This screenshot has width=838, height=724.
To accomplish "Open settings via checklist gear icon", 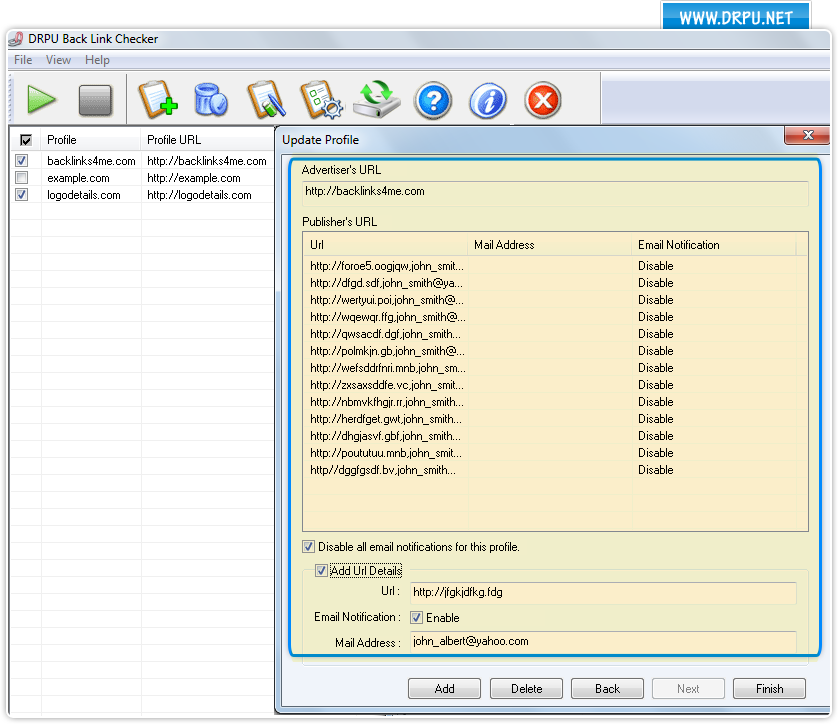I will click(x=321, y=99).
